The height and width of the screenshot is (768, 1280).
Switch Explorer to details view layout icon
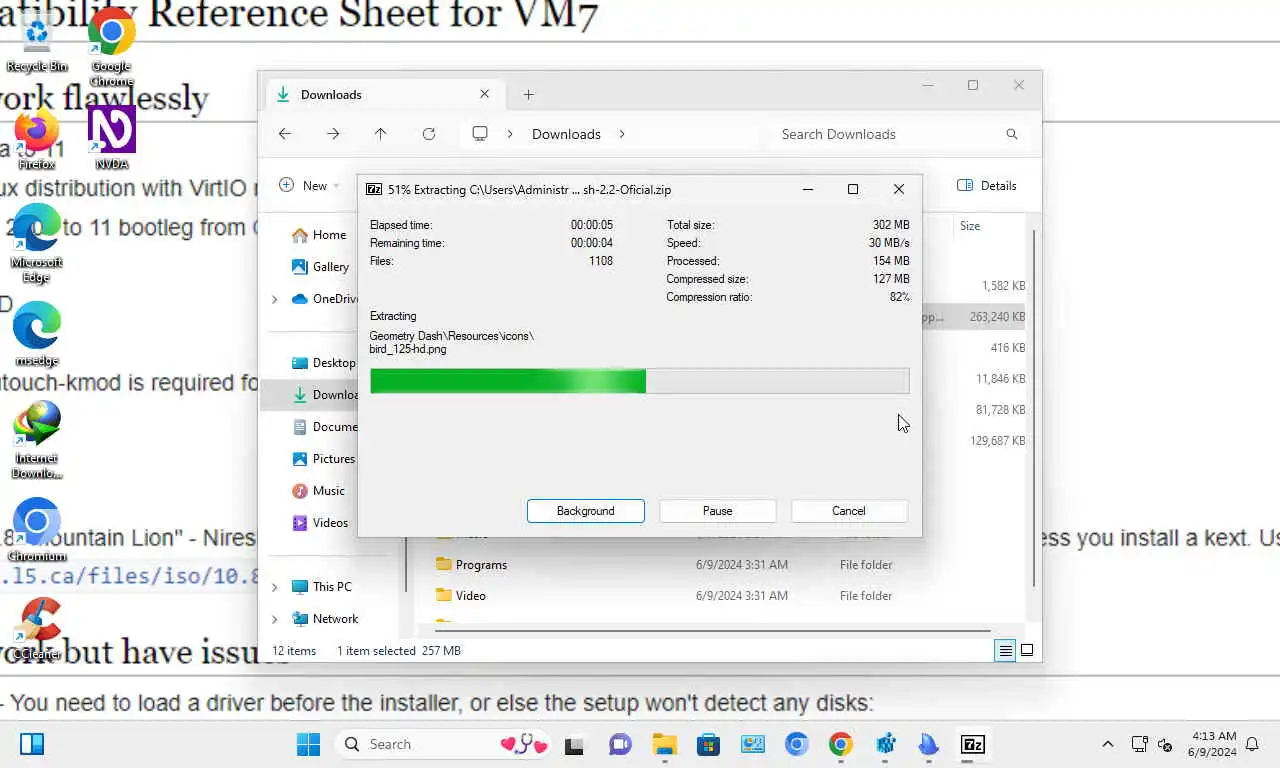pos(1005,651)
